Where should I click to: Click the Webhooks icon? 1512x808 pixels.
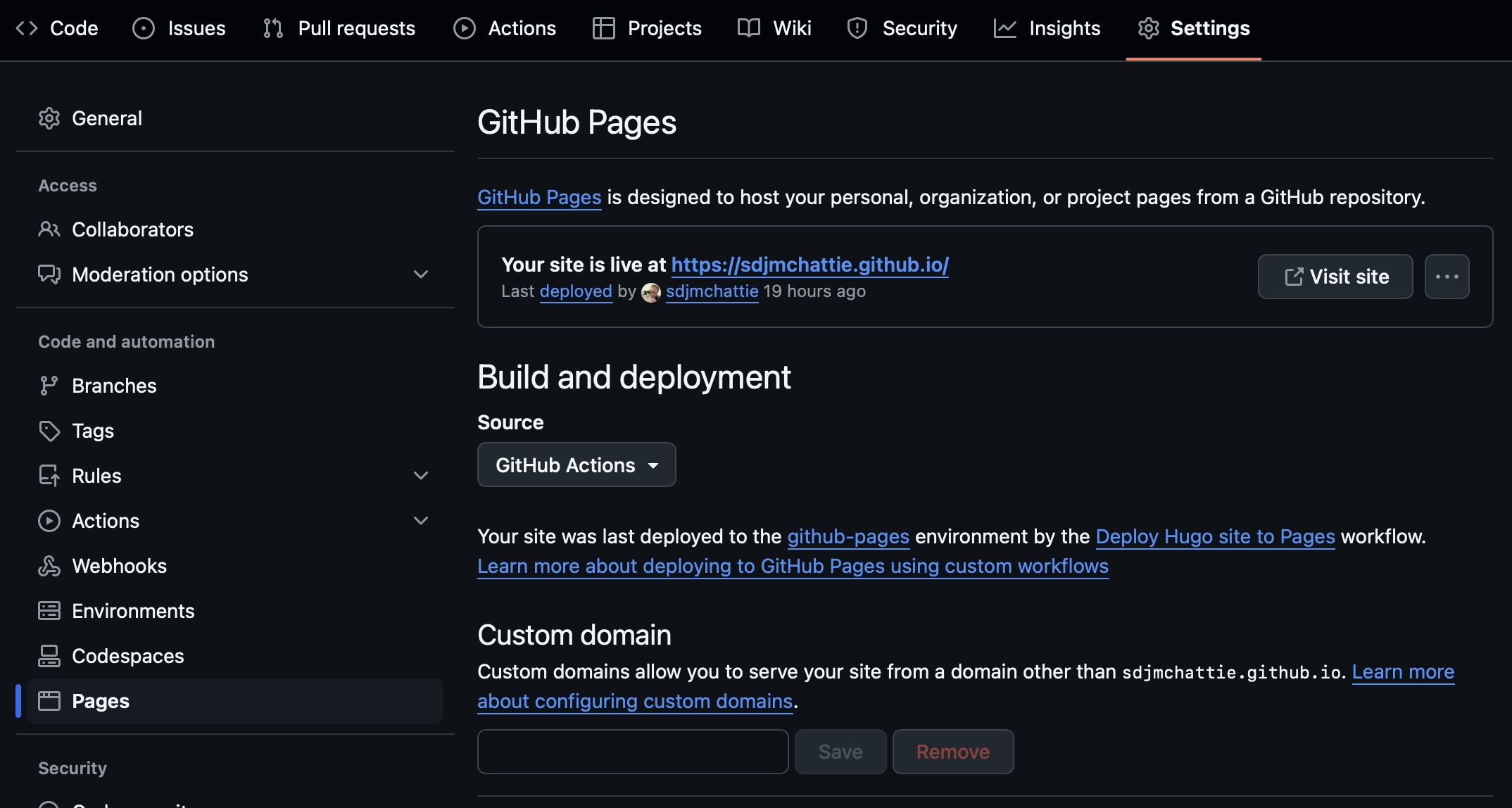(x=49, y=566)
